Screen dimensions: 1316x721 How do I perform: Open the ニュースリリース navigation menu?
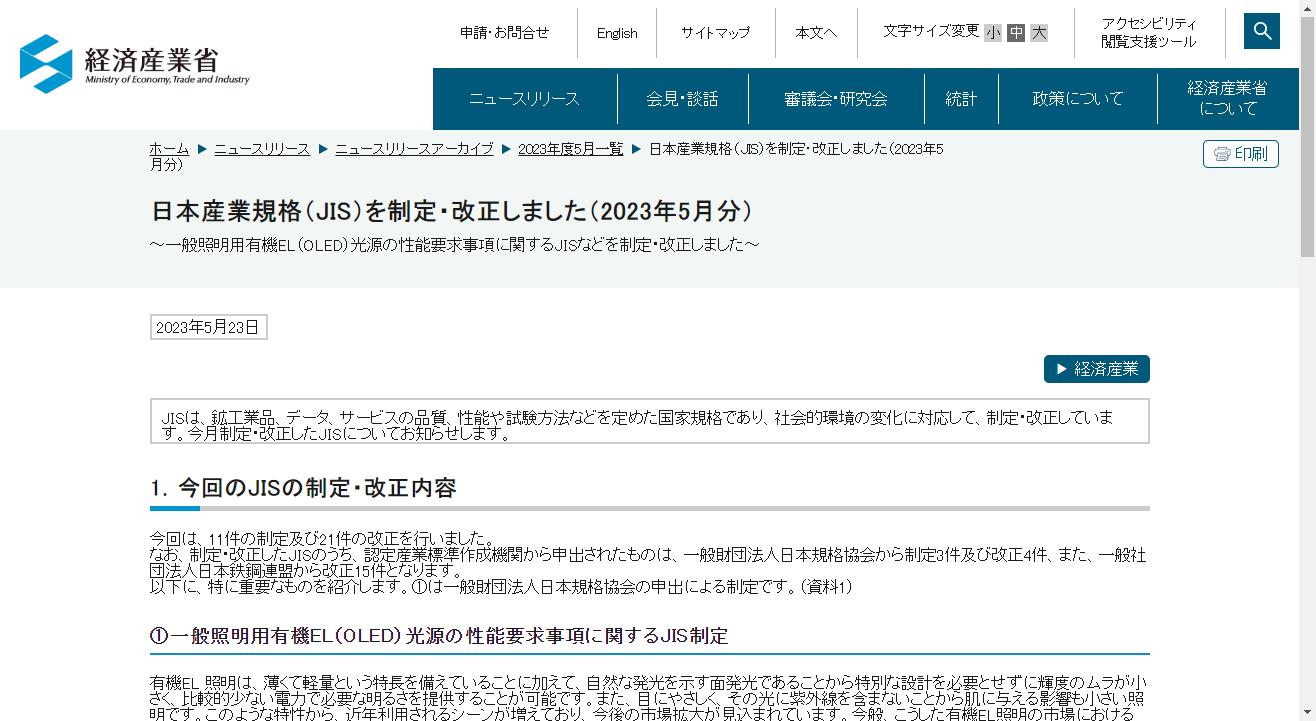(523, 98)
